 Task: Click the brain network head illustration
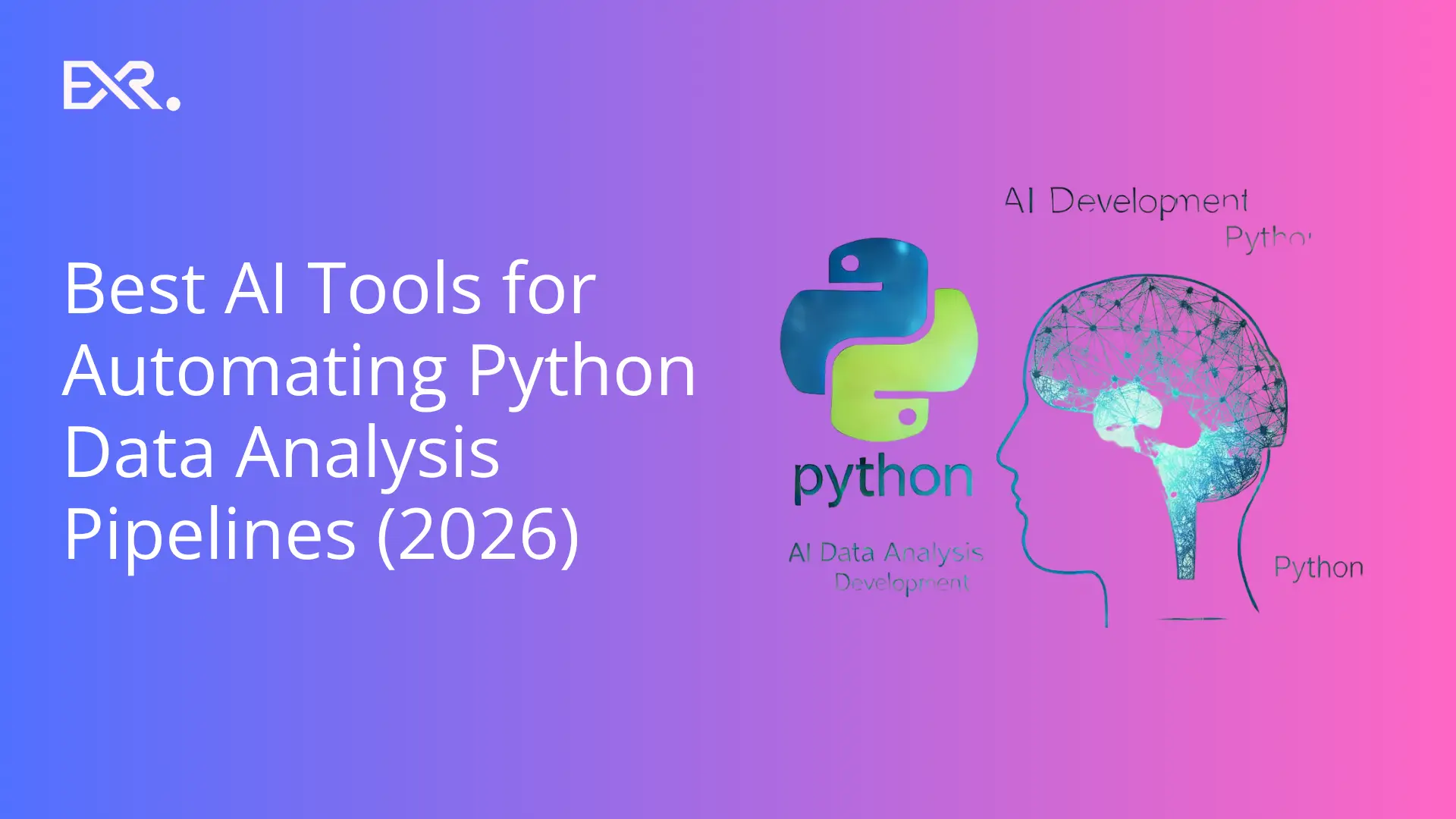pos(1142,450)
